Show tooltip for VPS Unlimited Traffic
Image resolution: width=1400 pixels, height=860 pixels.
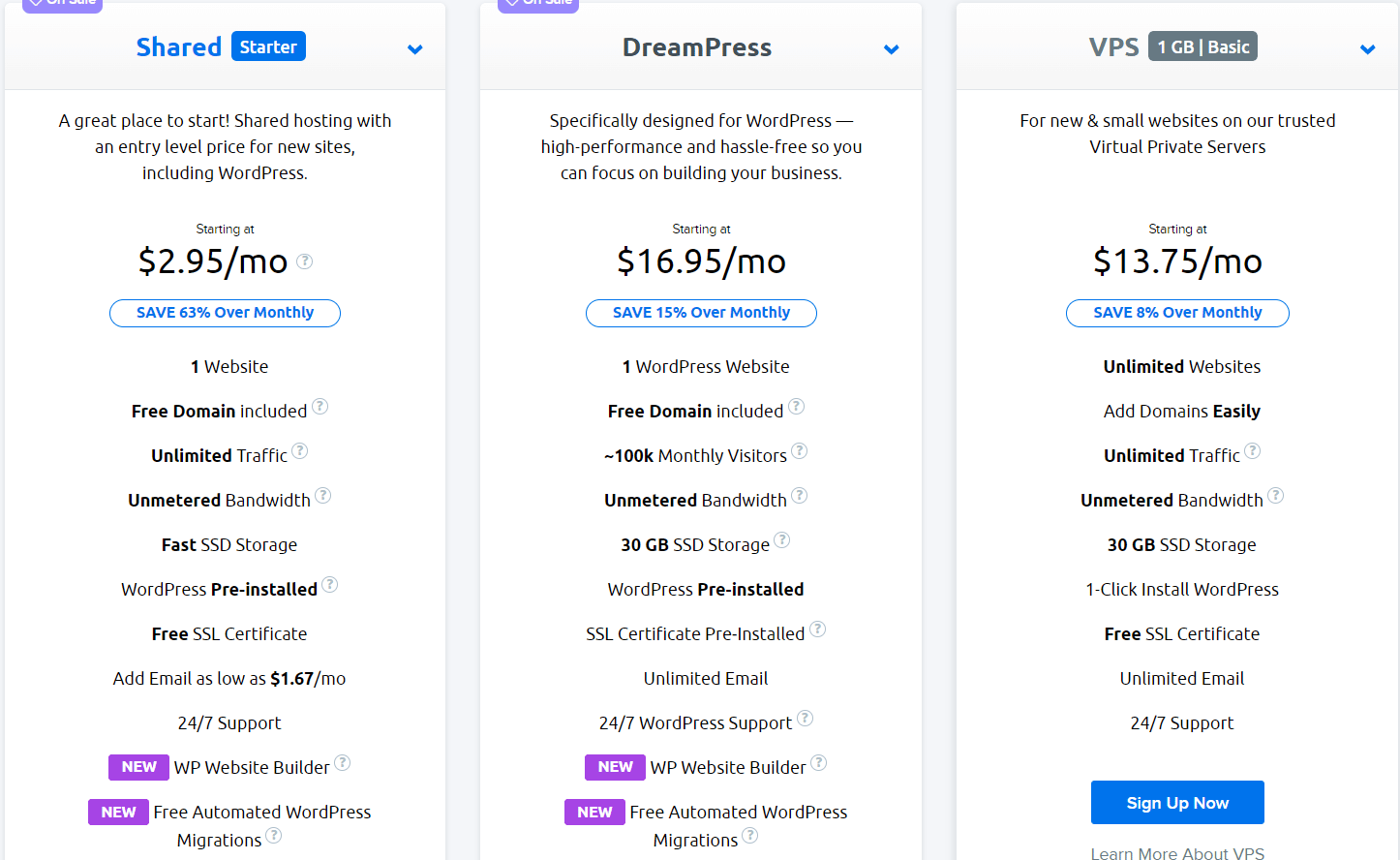click(1253, 450)
